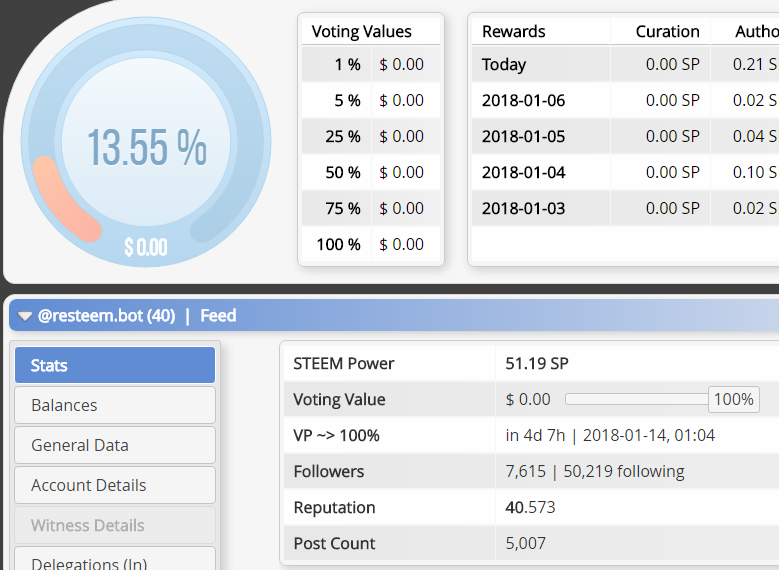
Task: Open the Feed link in header bar
Action: (218, 316)
